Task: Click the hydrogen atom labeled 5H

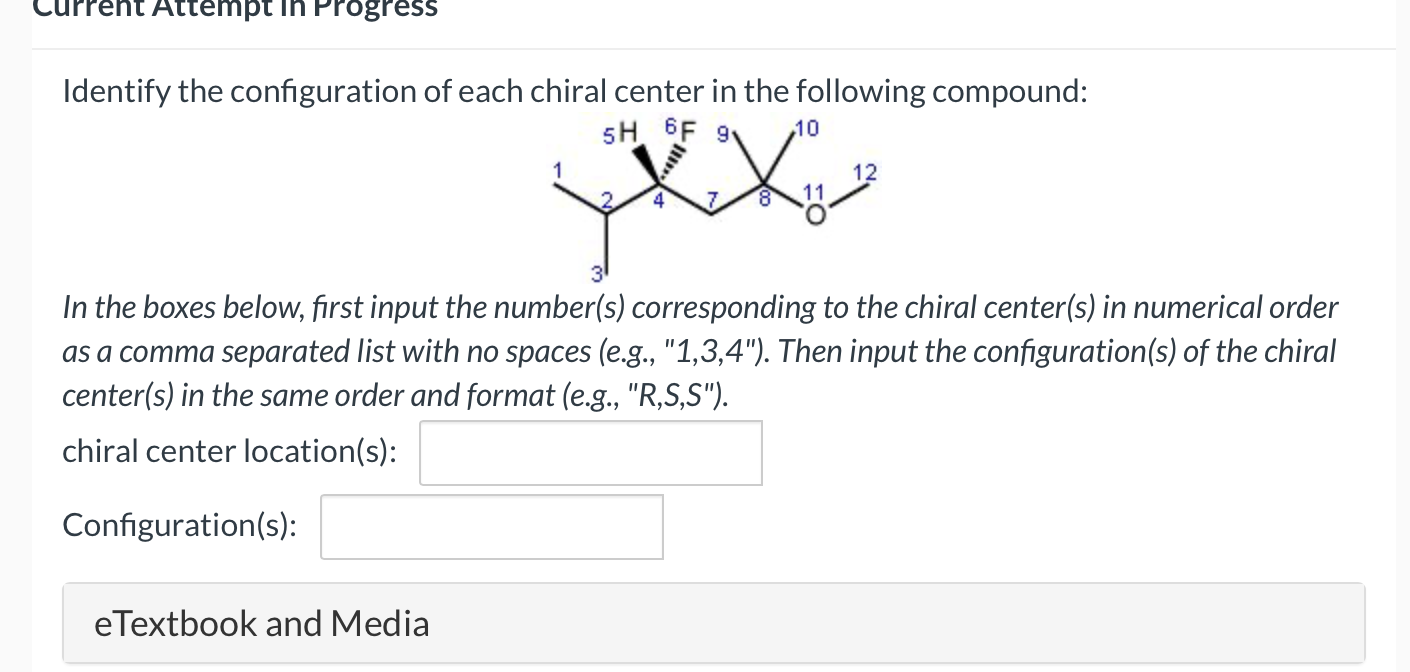Action: (629, 133)
